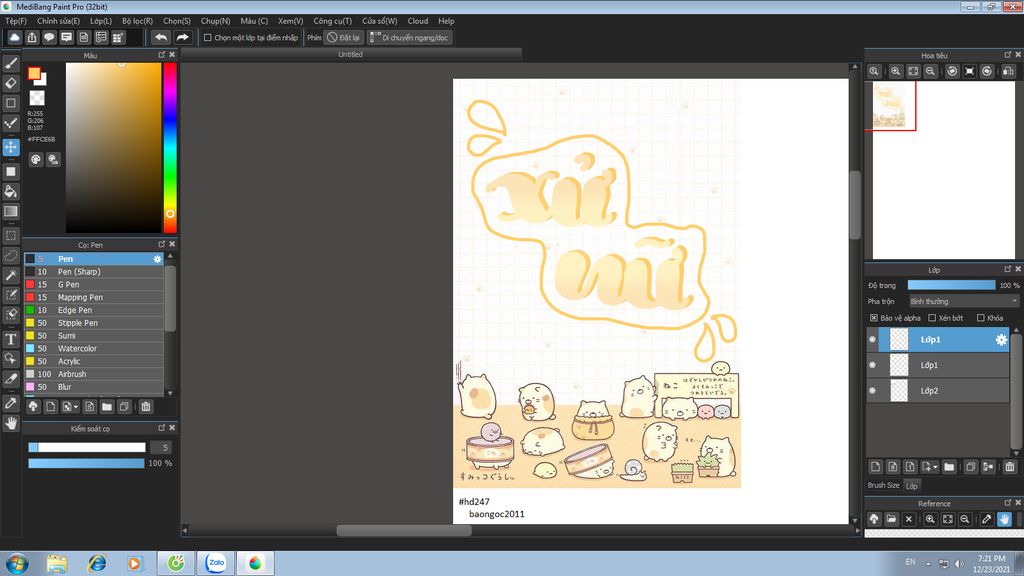Select the rectangular Selection tool
The height and width of the screenshot is (576, 1024).
10,235
